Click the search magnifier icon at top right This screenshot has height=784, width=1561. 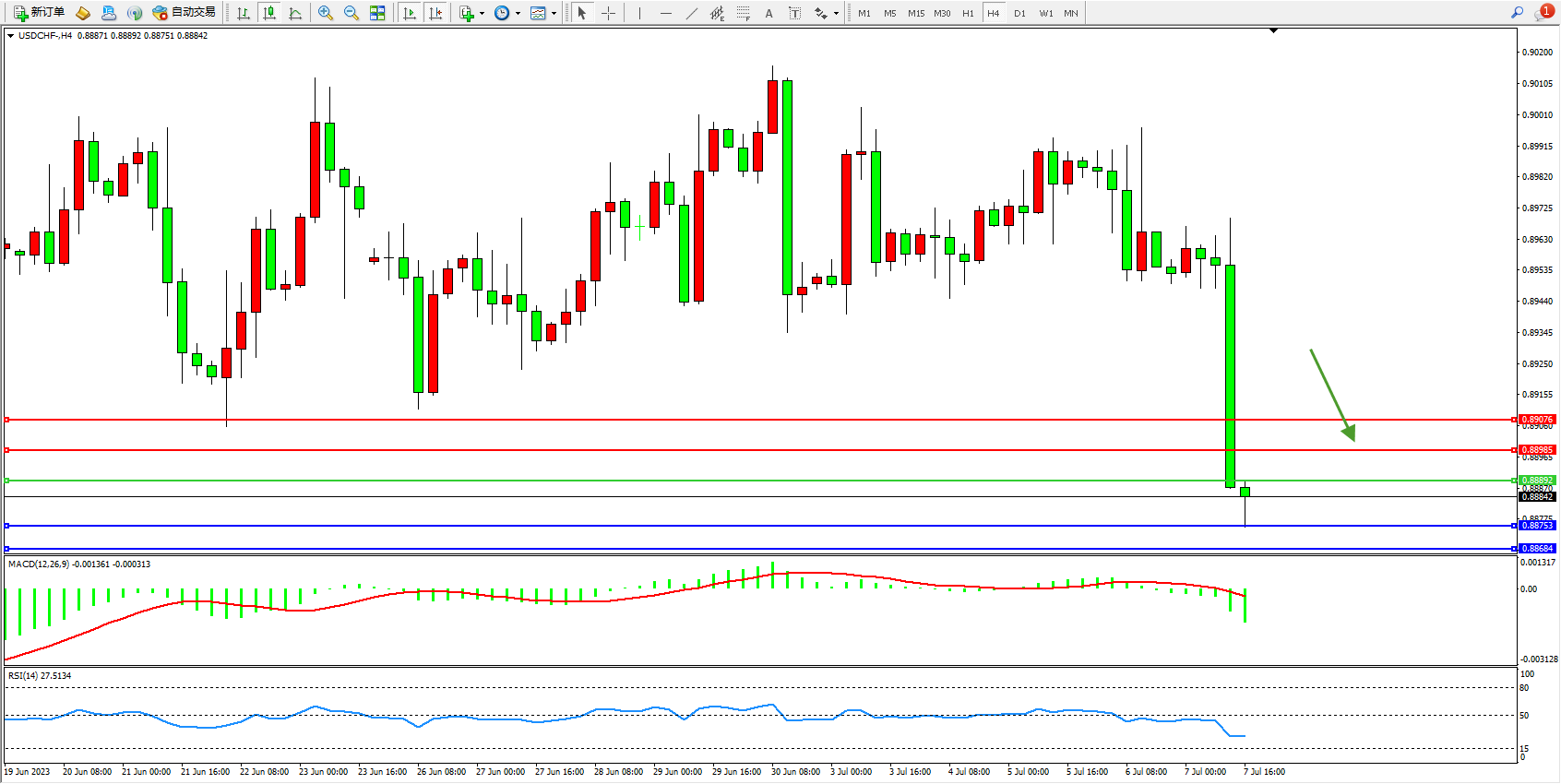(1517, 13)
